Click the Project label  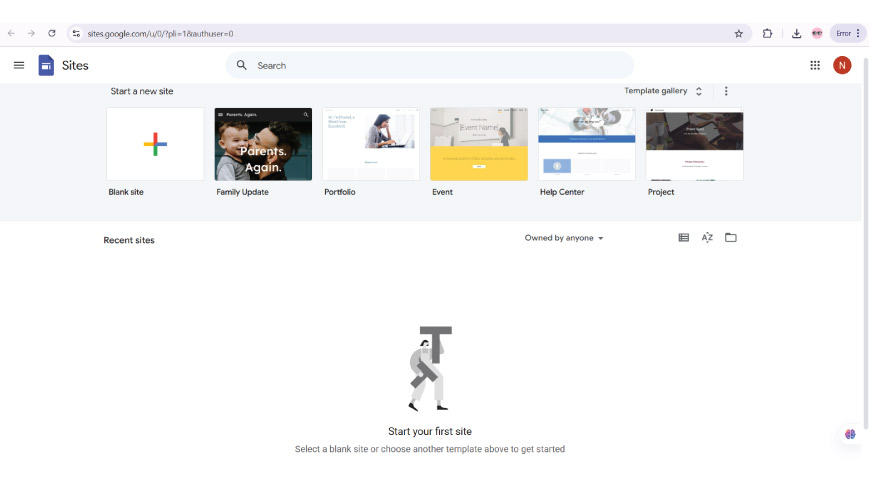[x=661, y=192]
